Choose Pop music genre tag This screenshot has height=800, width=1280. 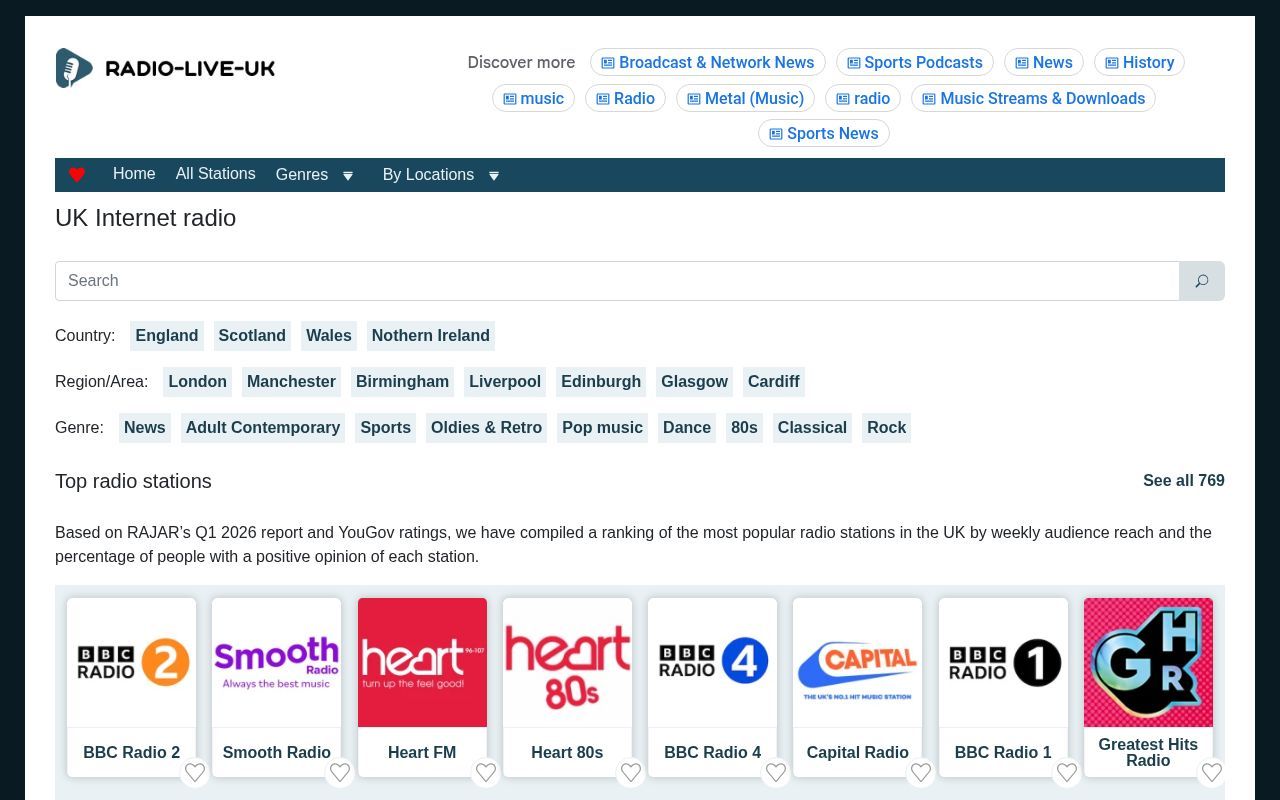point(603,428)
